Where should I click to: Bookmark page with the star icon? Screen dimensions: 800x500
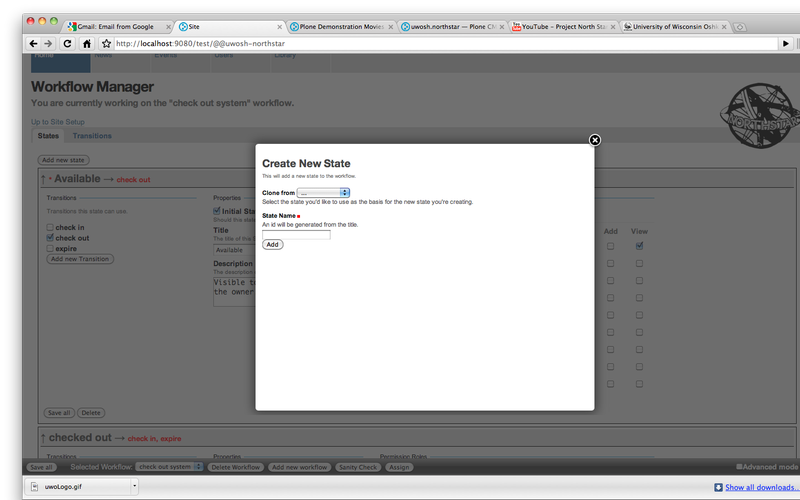tap(106, 44)
